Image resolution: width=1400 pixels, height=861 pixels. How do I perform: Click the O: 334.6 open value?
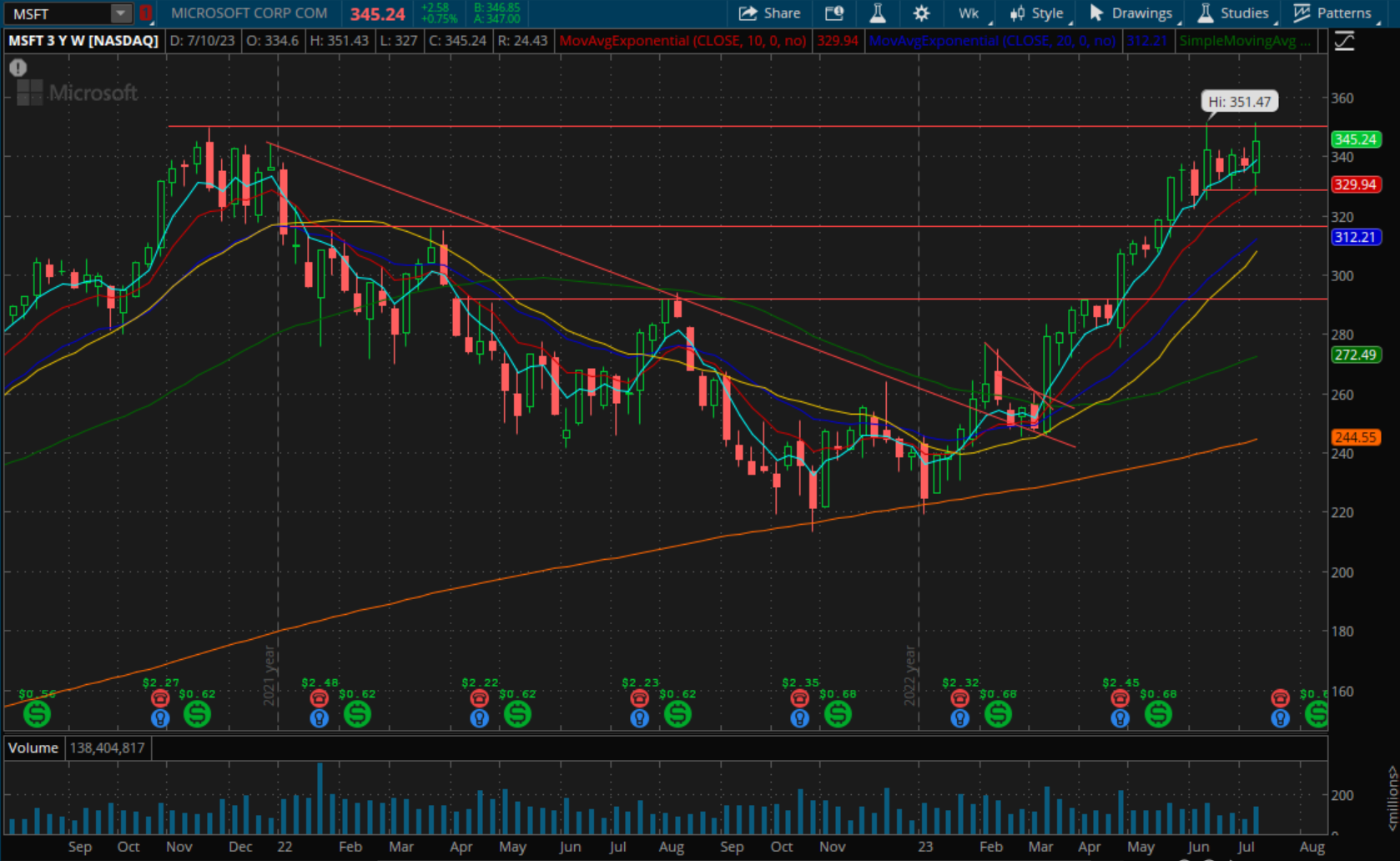272,40
